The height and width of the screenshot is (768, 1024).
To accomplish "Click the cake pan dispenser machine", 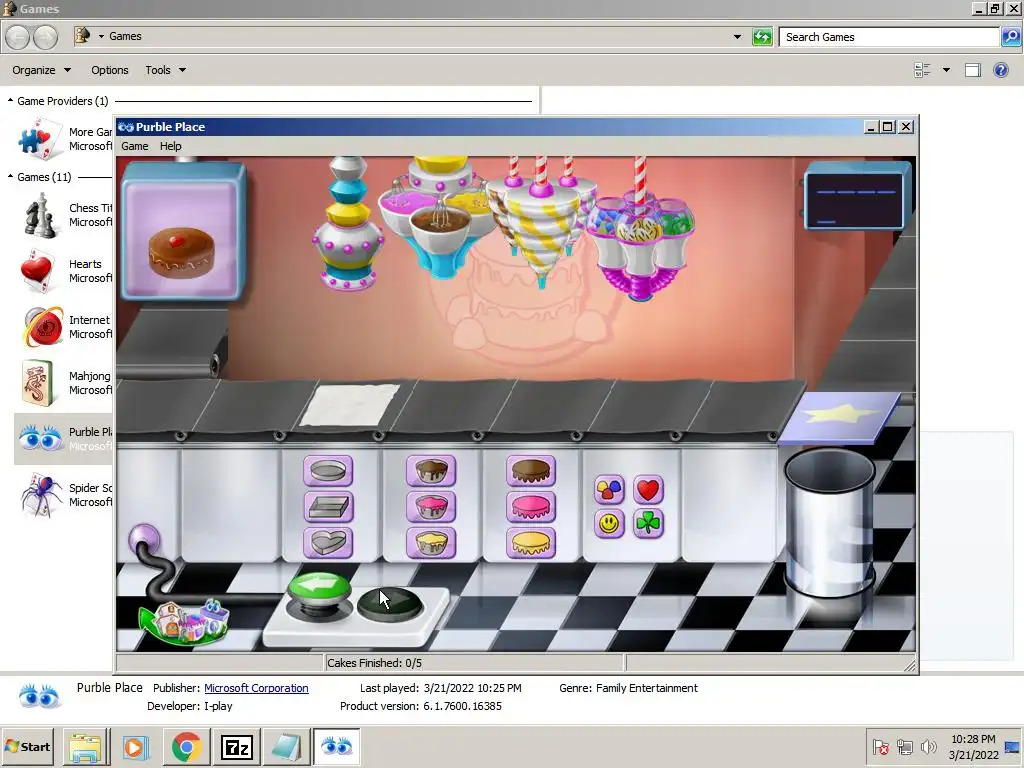I will (x=348, y=224).
